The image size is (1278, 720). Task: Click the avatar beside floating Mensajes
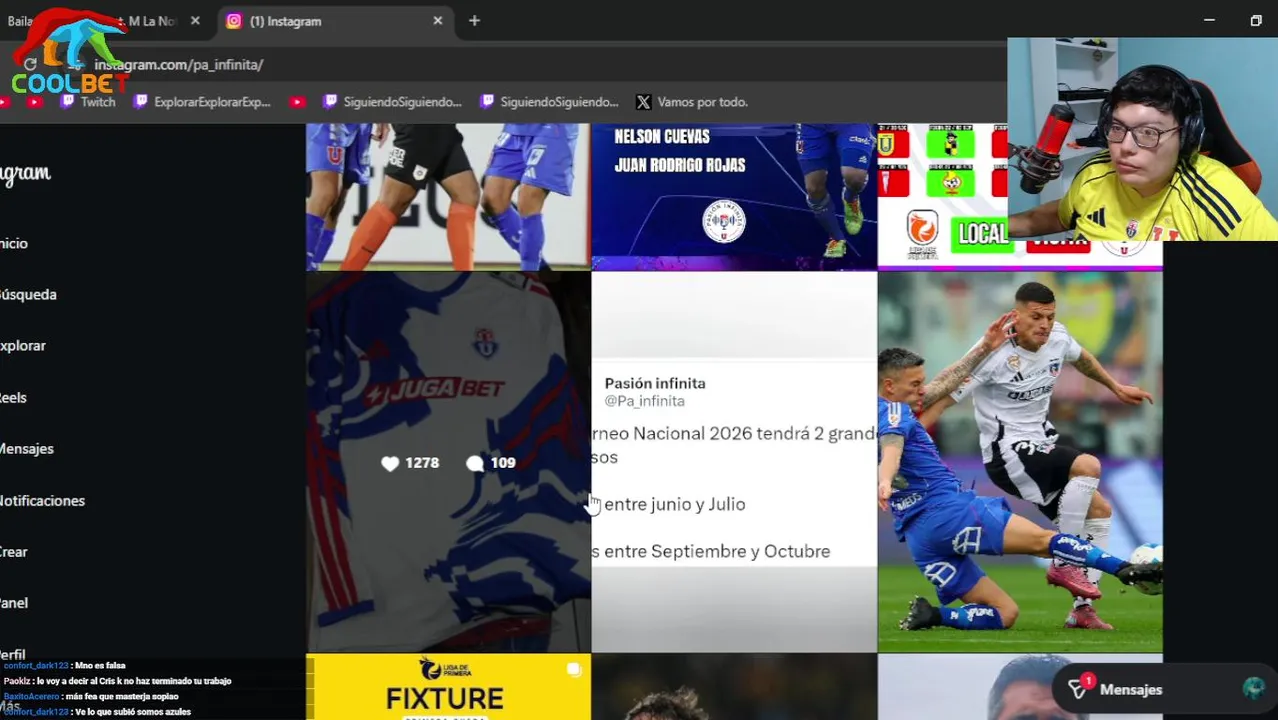click(x=1253, y=689)
